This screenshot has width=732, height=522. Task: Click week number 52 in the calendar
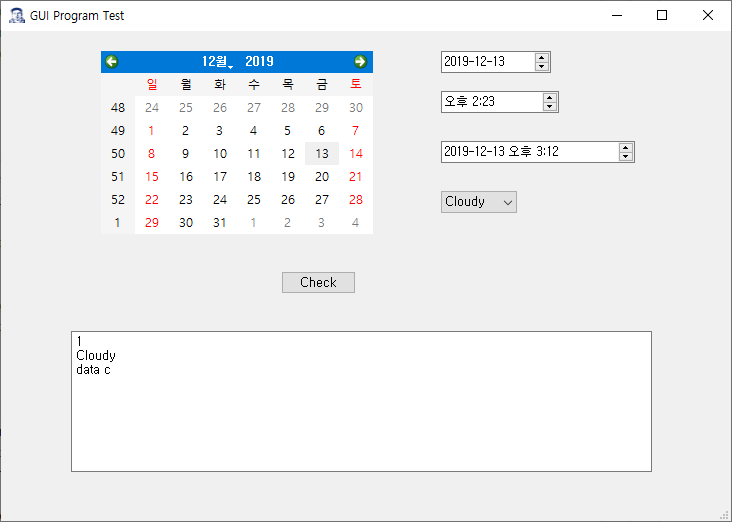tap(118, 200)
